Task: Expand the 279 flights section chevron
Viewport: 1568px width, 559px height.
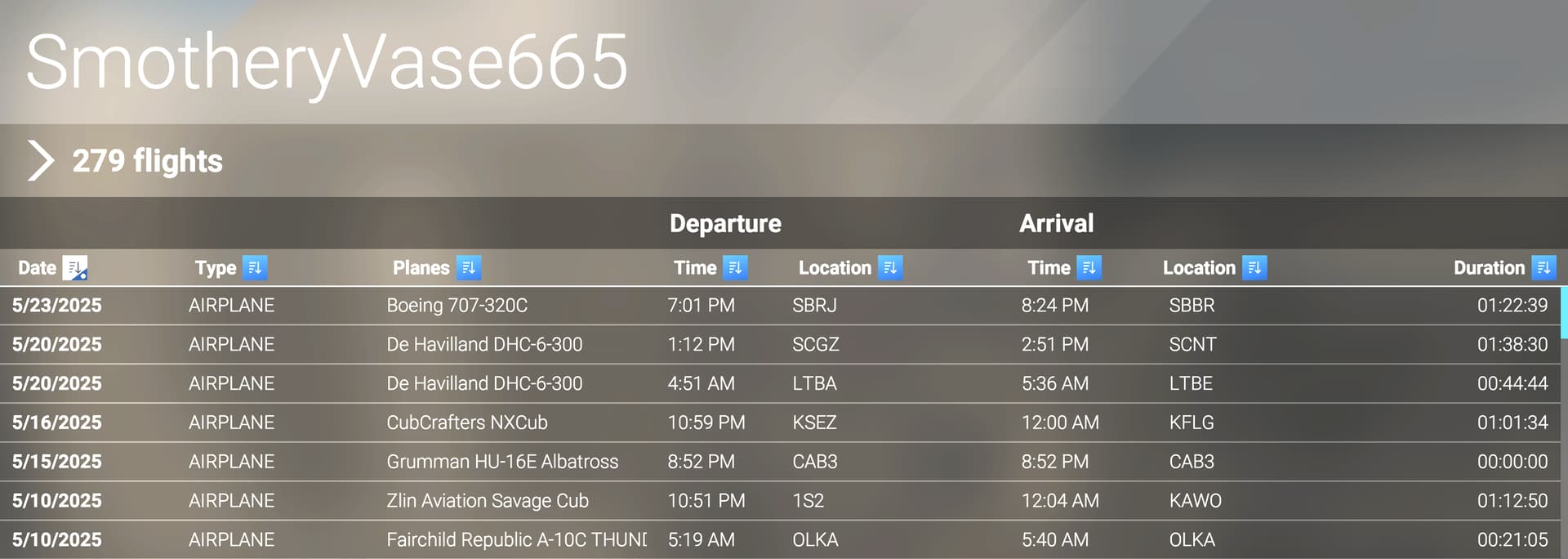Action: pos(40,160)
